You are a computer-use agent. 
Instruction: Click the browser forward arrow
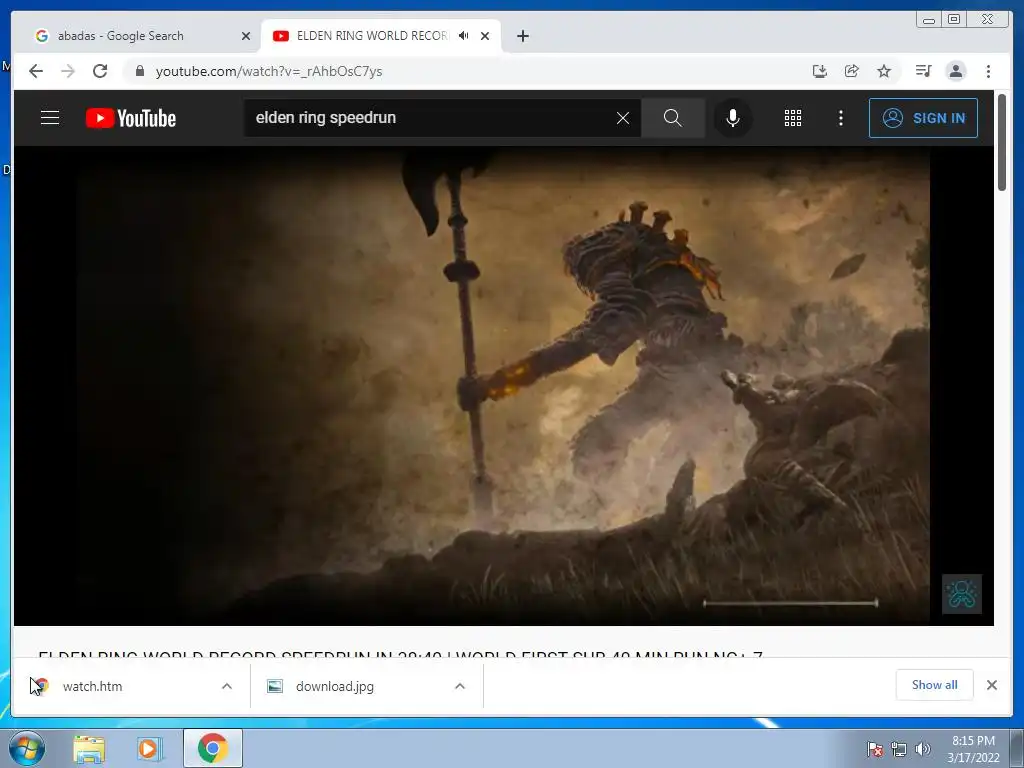pos(68,71)
